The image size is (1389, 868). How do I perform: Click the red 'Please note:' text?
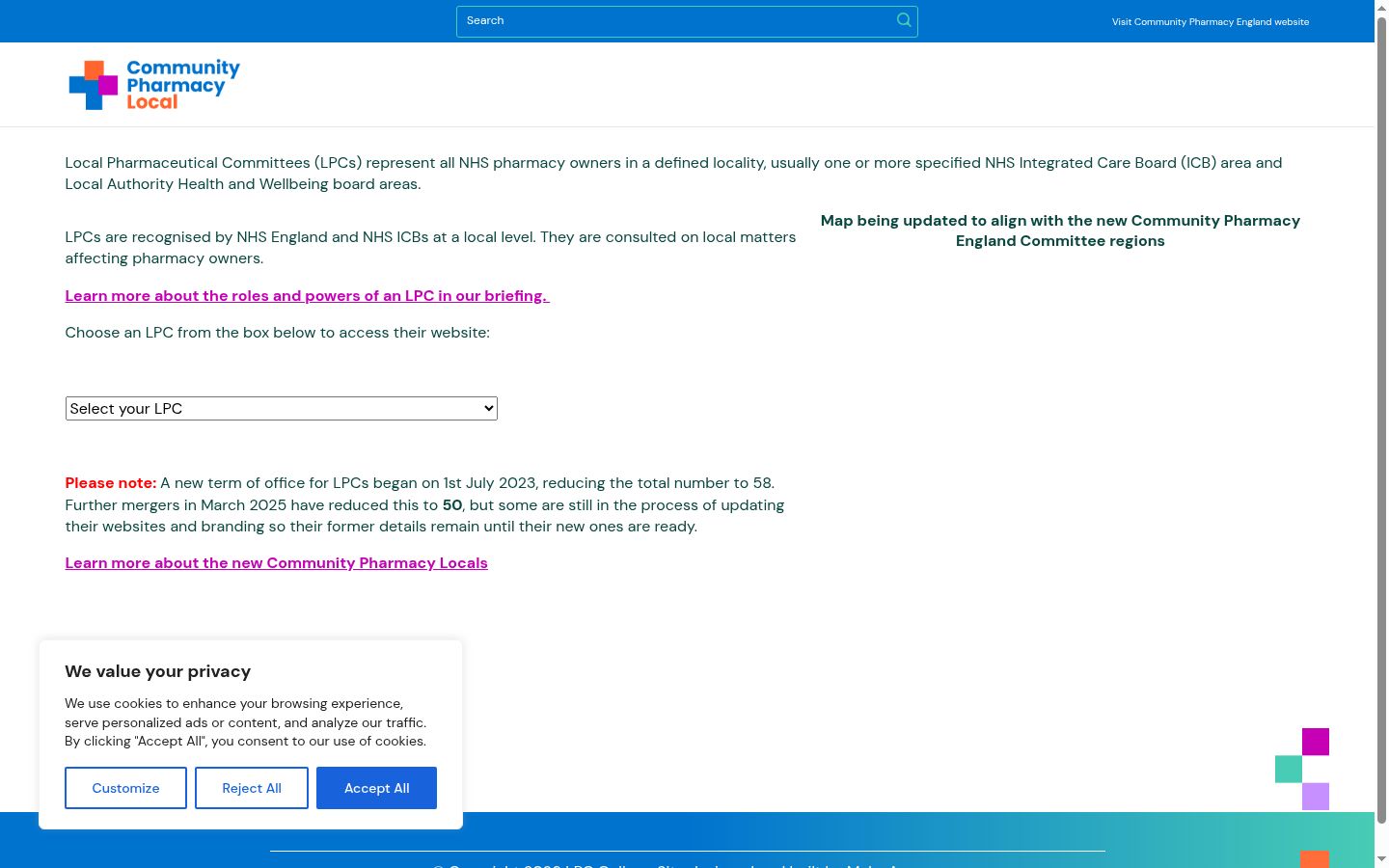point(110,483)
